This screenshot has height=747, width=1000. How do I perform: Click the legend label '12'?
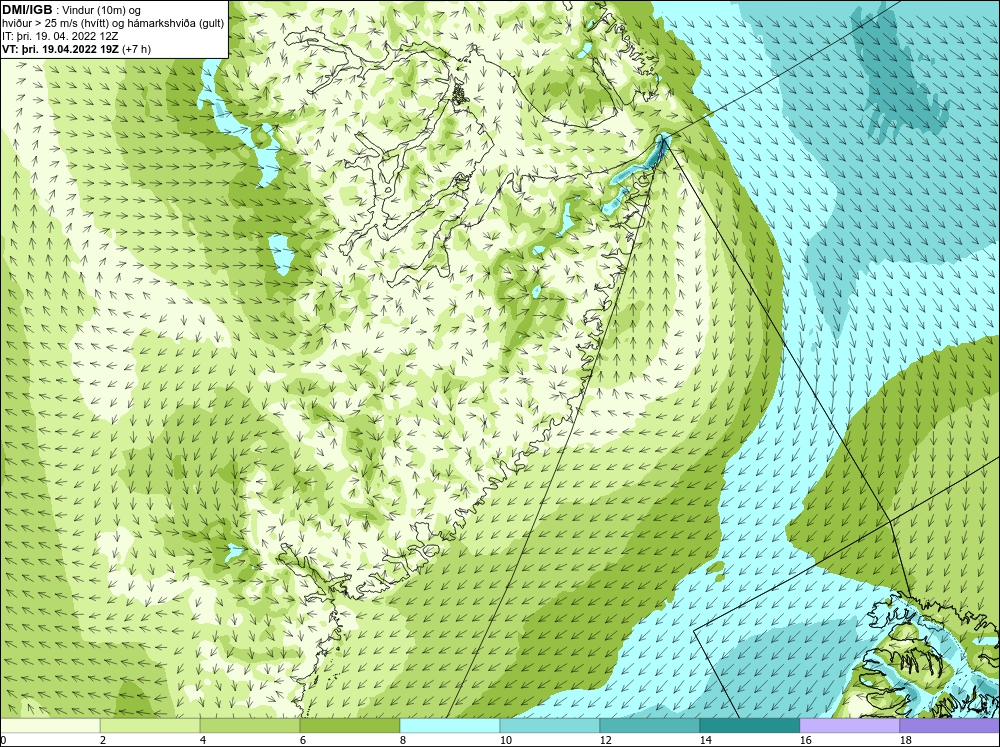606,740
